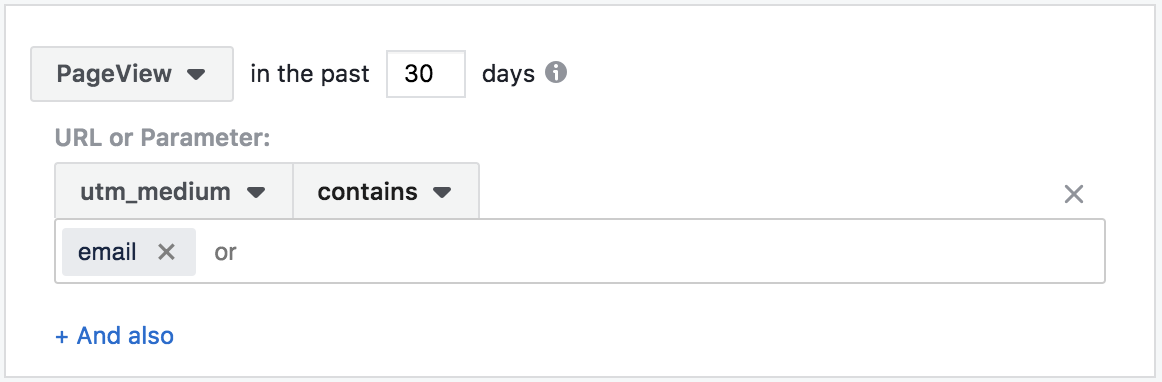Open the PageView event dropdown
The height and width of the screenshot is (382, 1162).
pos(132,74)
